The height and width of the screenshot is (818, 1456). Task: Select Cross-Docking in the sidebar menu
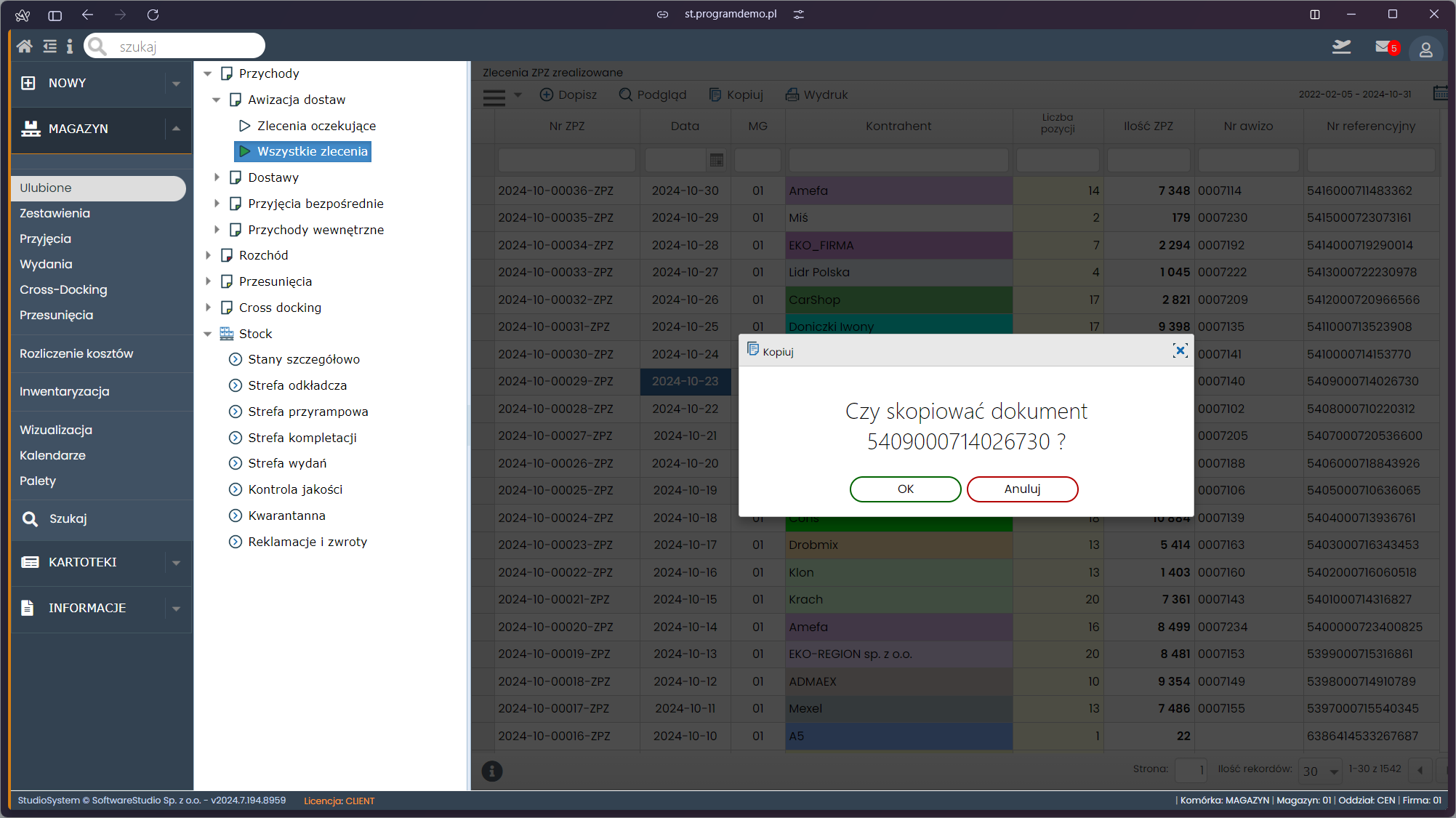click(63, 289)
